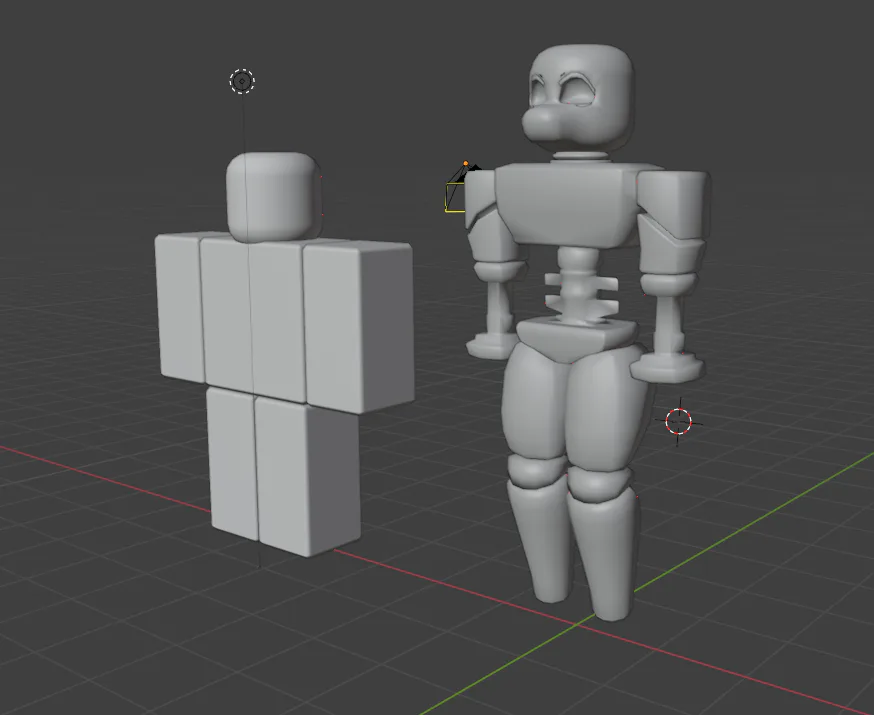Screen dimensions: 874x715
Task: Select the camera object behind robot's shoulder
Action: pos(458,187)
